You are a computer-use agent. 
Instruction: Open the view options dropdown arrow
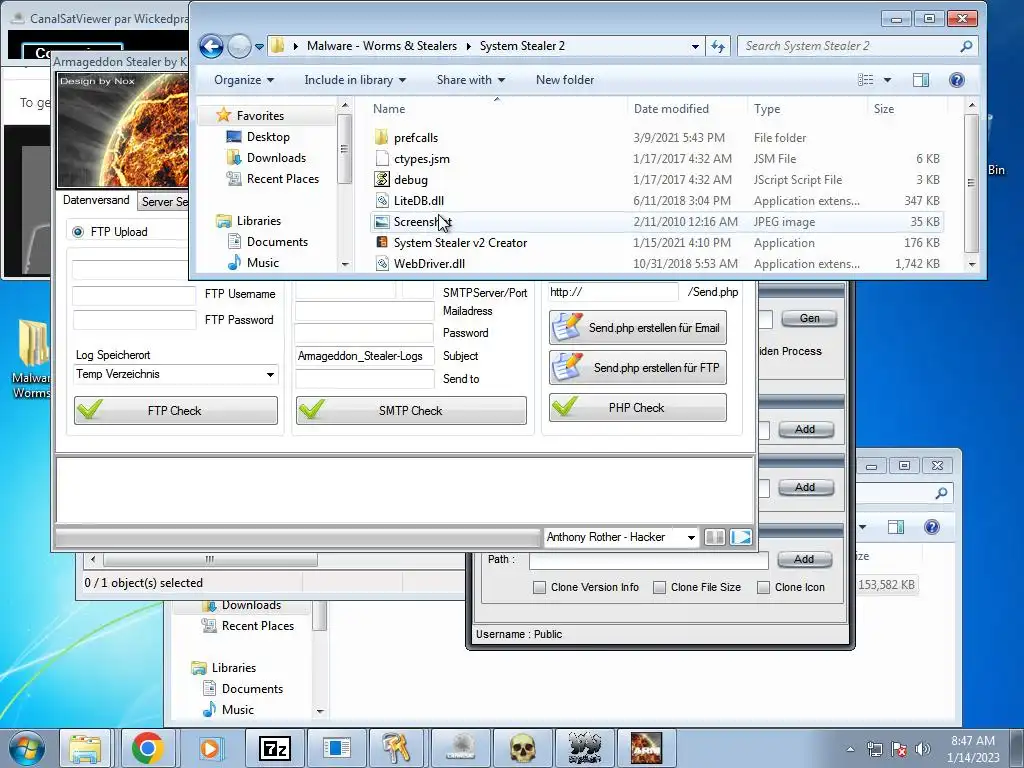coord(887,80)
